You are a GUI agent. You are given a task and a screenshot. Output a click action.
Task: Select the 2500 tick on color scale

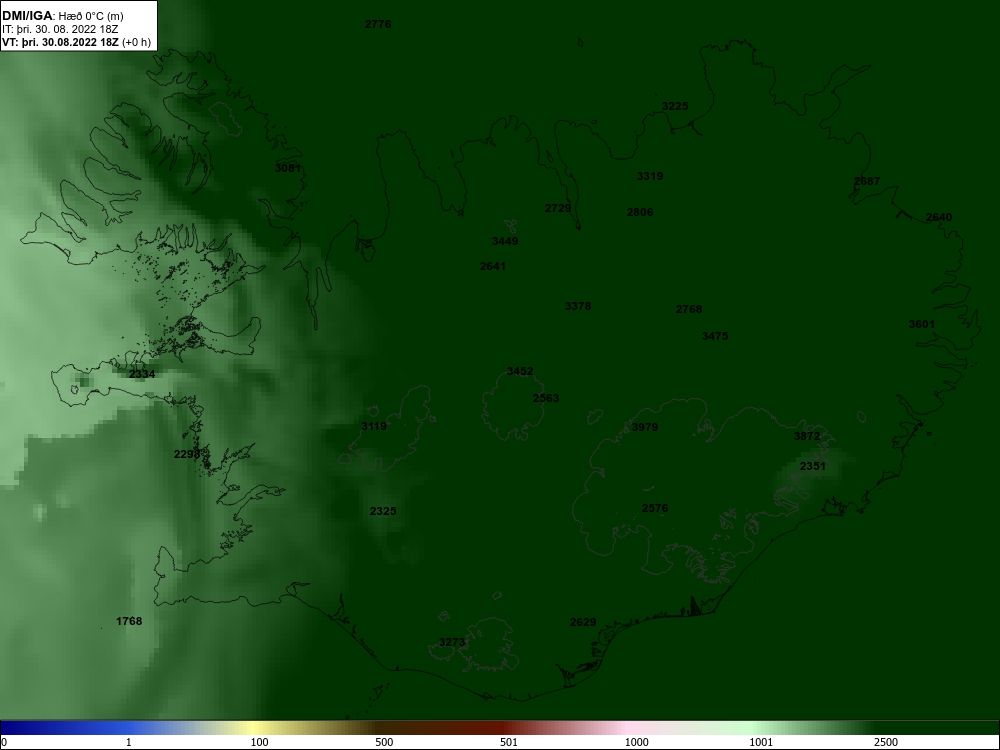pos(886,742)
